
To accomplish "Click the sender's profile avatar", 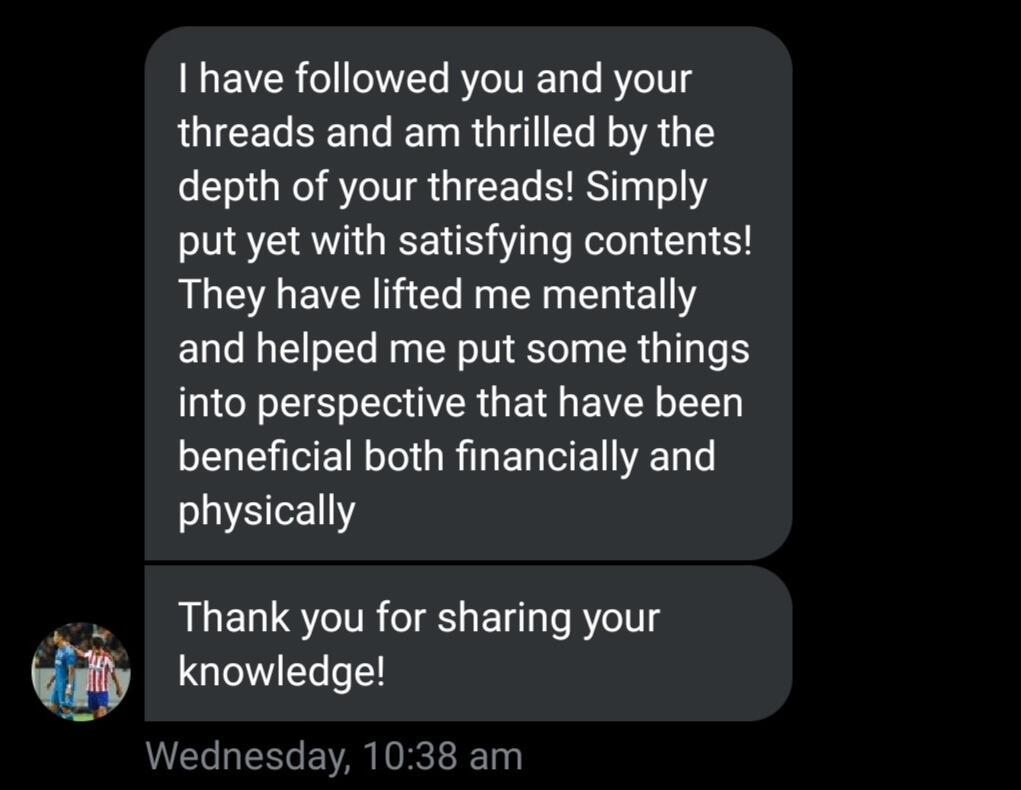I will coord(81,671).
